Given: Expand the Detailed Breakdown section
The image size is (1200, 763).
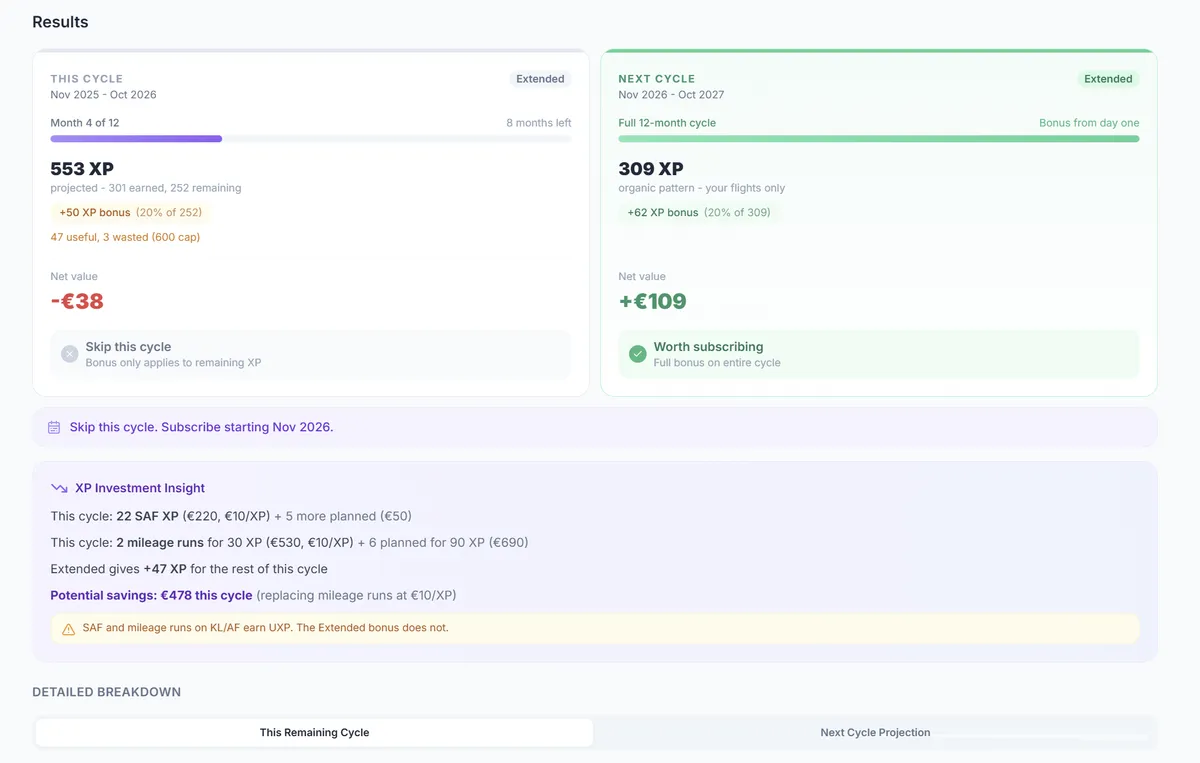Looking at the screenshot, I should (x=106, y=691).
